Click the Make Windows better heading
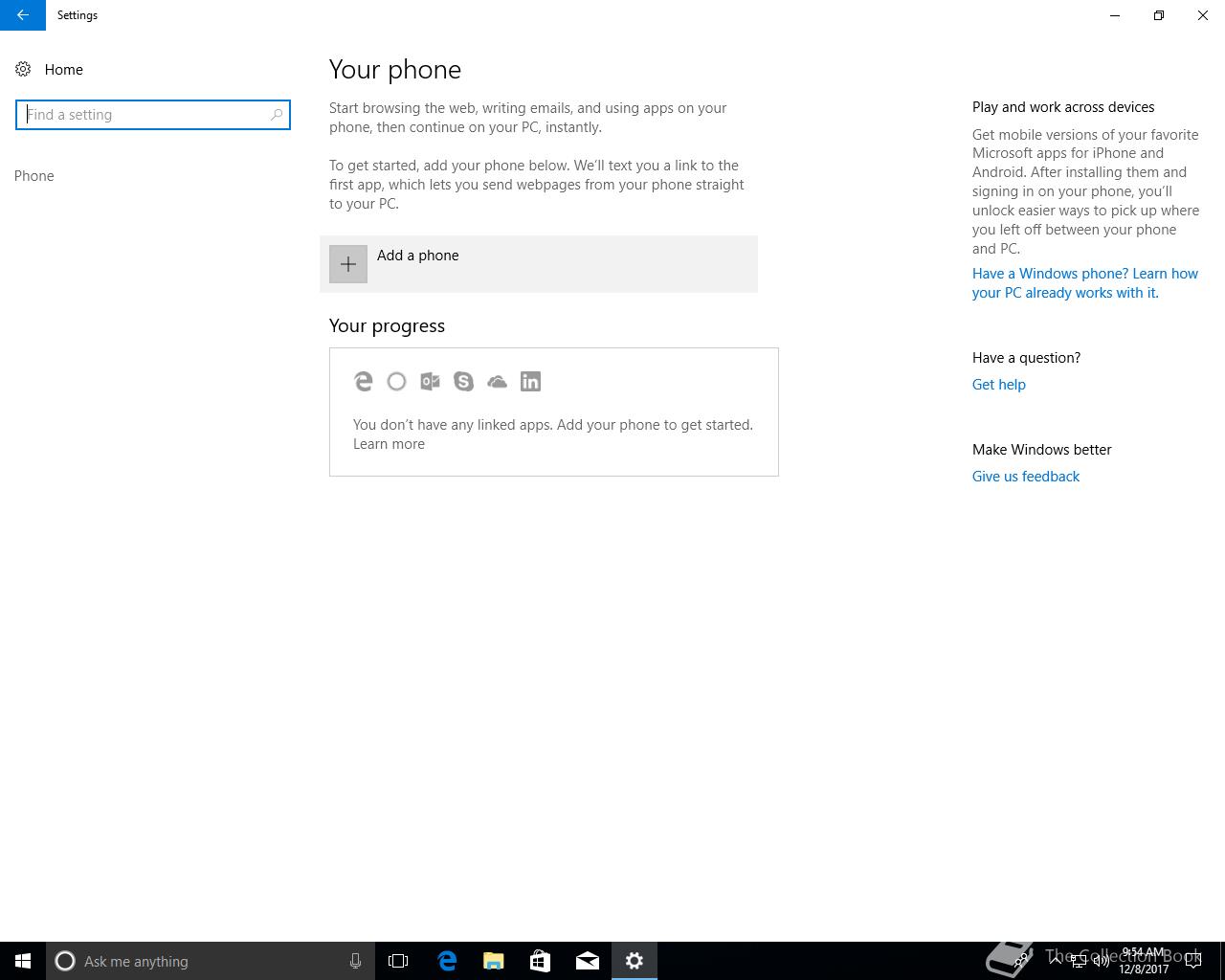The height and width of the screenshot is (980, 1225). coord(1042,450)
